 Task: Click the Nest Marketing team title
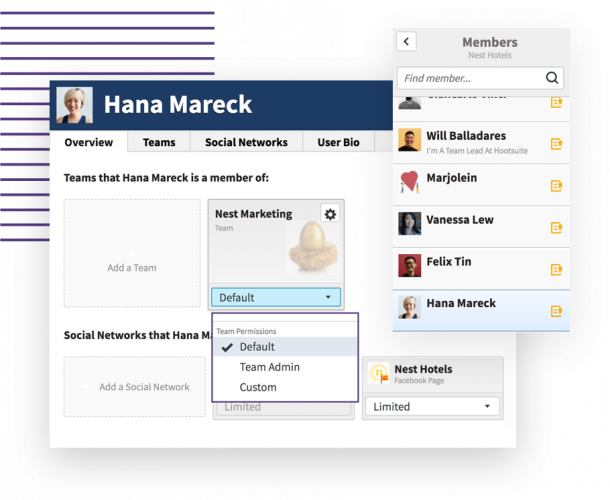[x=254, y=214]
